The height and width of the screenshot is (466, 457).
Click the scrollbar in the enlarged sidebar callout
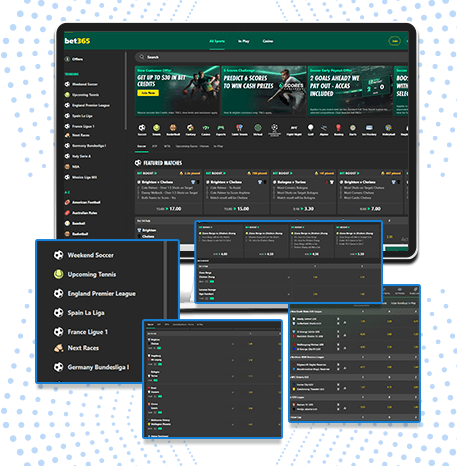pos(165,280)
